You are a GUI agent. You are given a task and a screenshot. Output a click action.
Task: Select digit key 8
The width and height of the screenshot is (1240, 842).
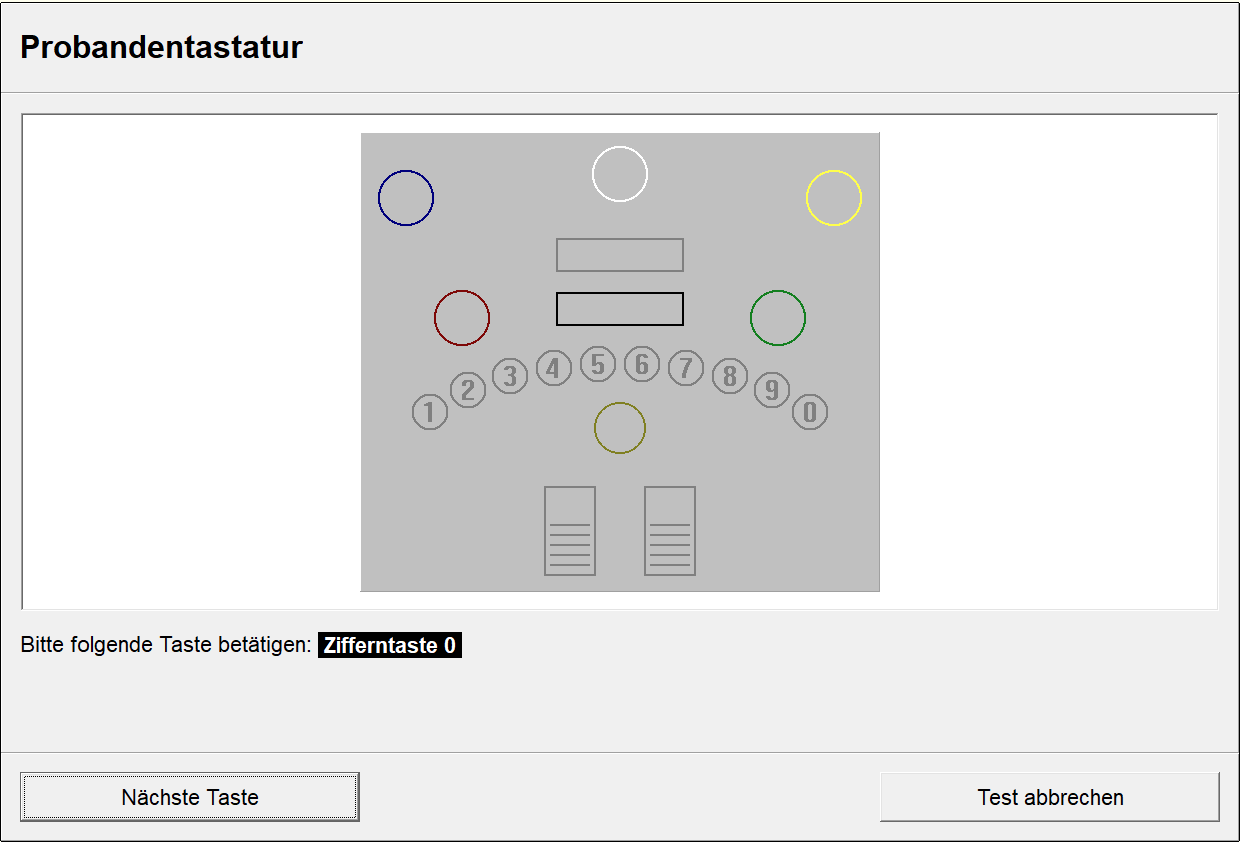[730, 376]
